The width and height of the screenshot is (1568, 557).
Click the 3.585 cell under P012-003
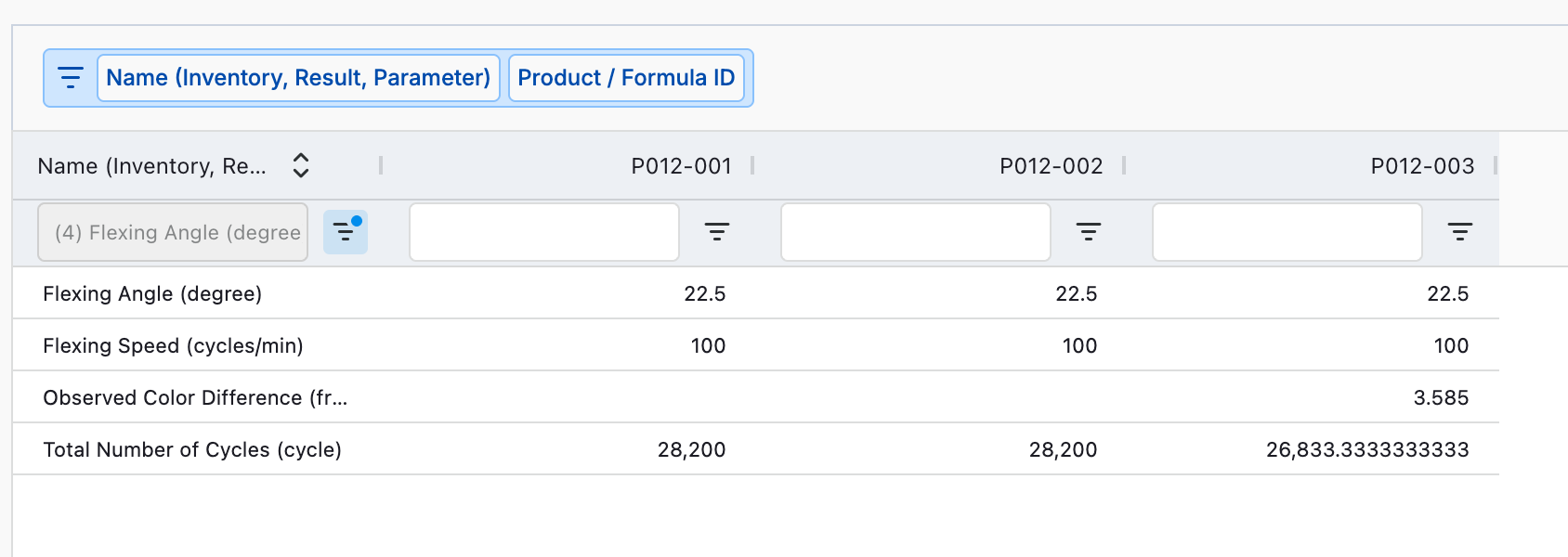(x=1441, y=397)
